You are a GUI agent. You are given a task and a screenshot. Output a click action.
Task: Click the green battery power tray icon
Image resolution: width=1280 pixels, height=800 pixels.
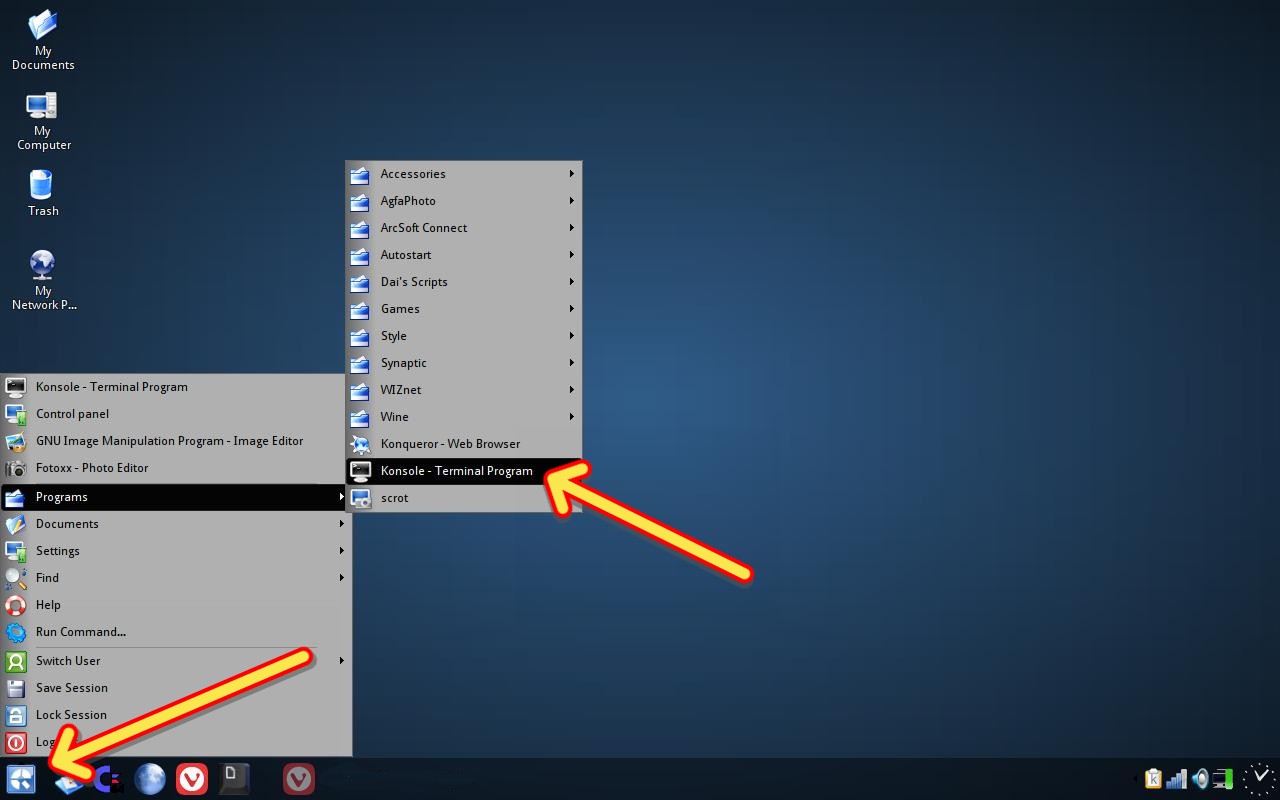coord(1222,779)
